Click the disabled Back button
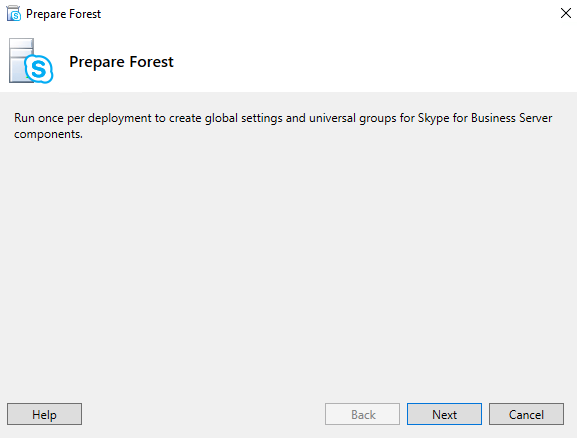The image size is (577, 438). coord(362,414)
